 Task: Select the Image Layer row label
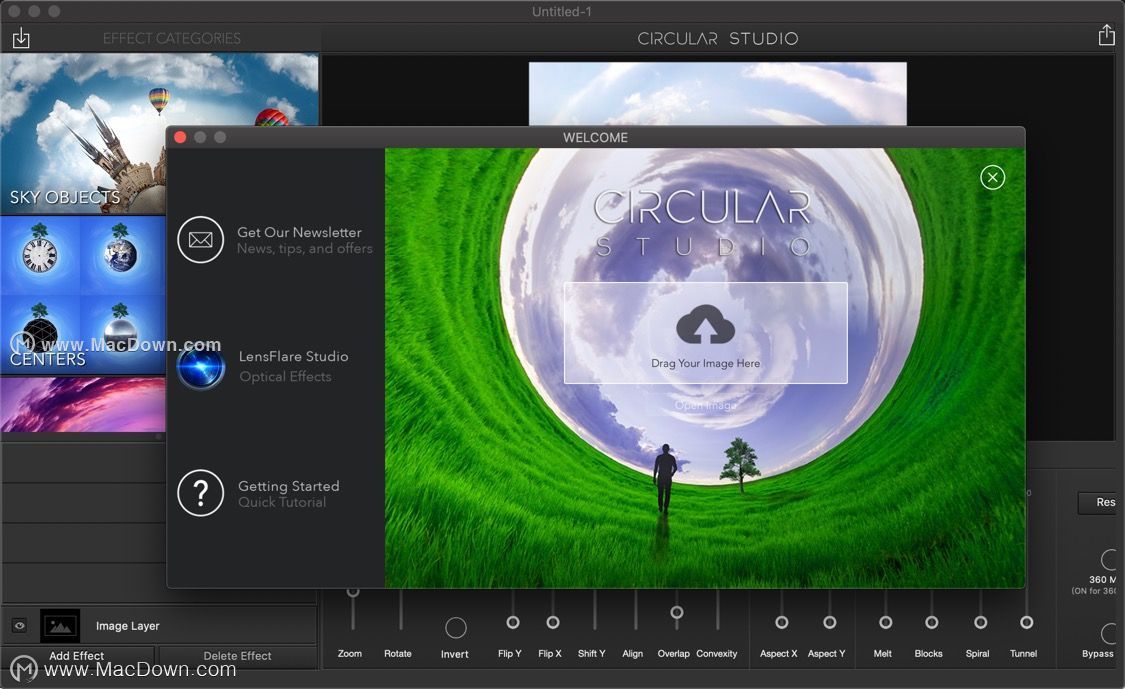[x=128, y=626]
